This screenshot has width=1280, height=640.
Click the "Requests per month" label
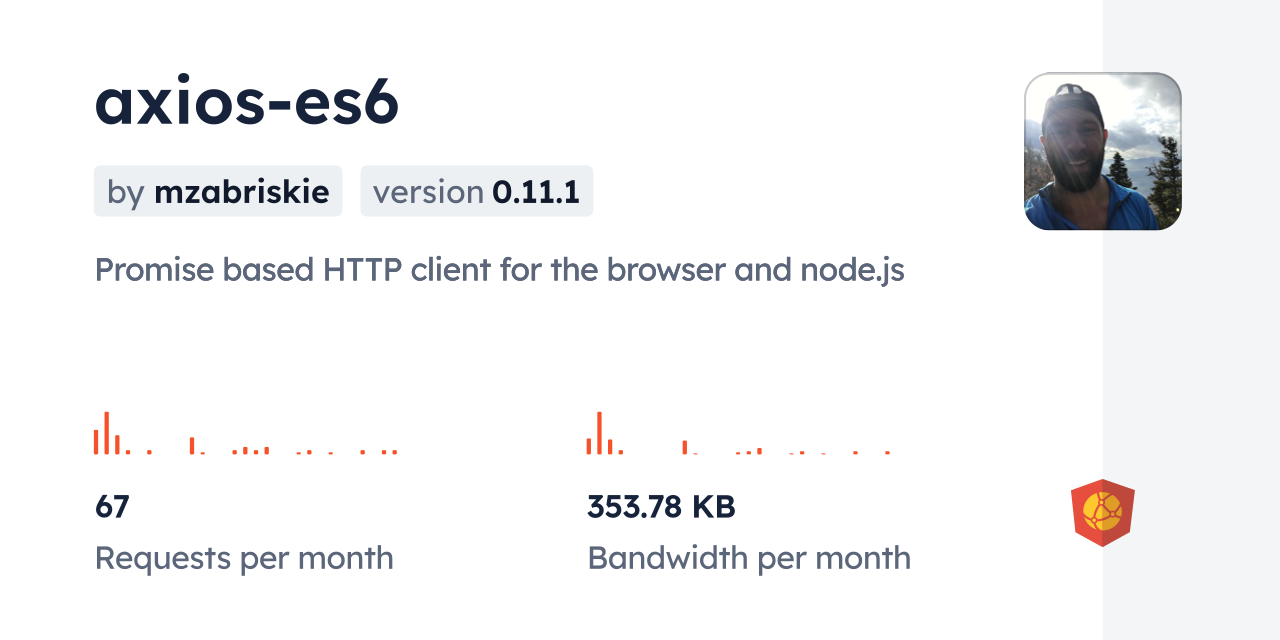pyautogui.click(x=244, y=558)
